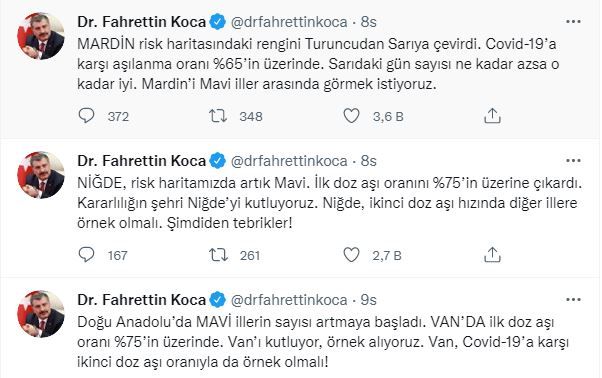Open profile photo on the MARDİN tweet
This screenshot has height=378, width=602.
41,36
